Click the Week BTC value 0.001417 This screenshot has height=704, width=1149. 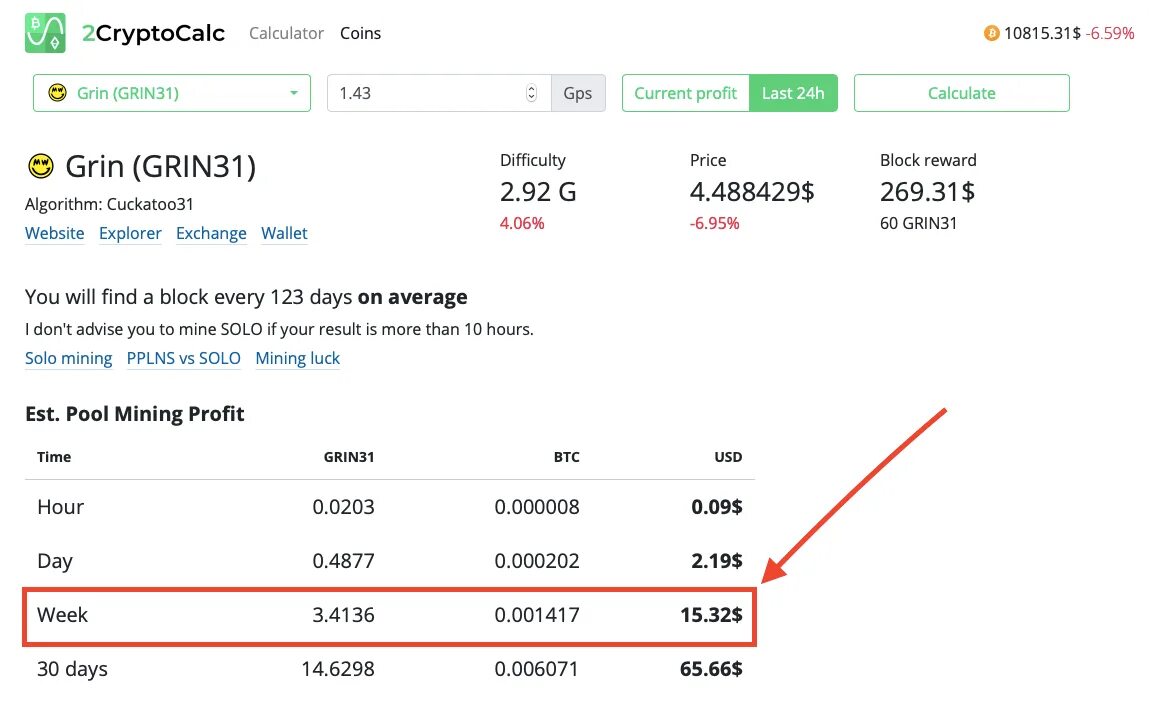(536, 615)
